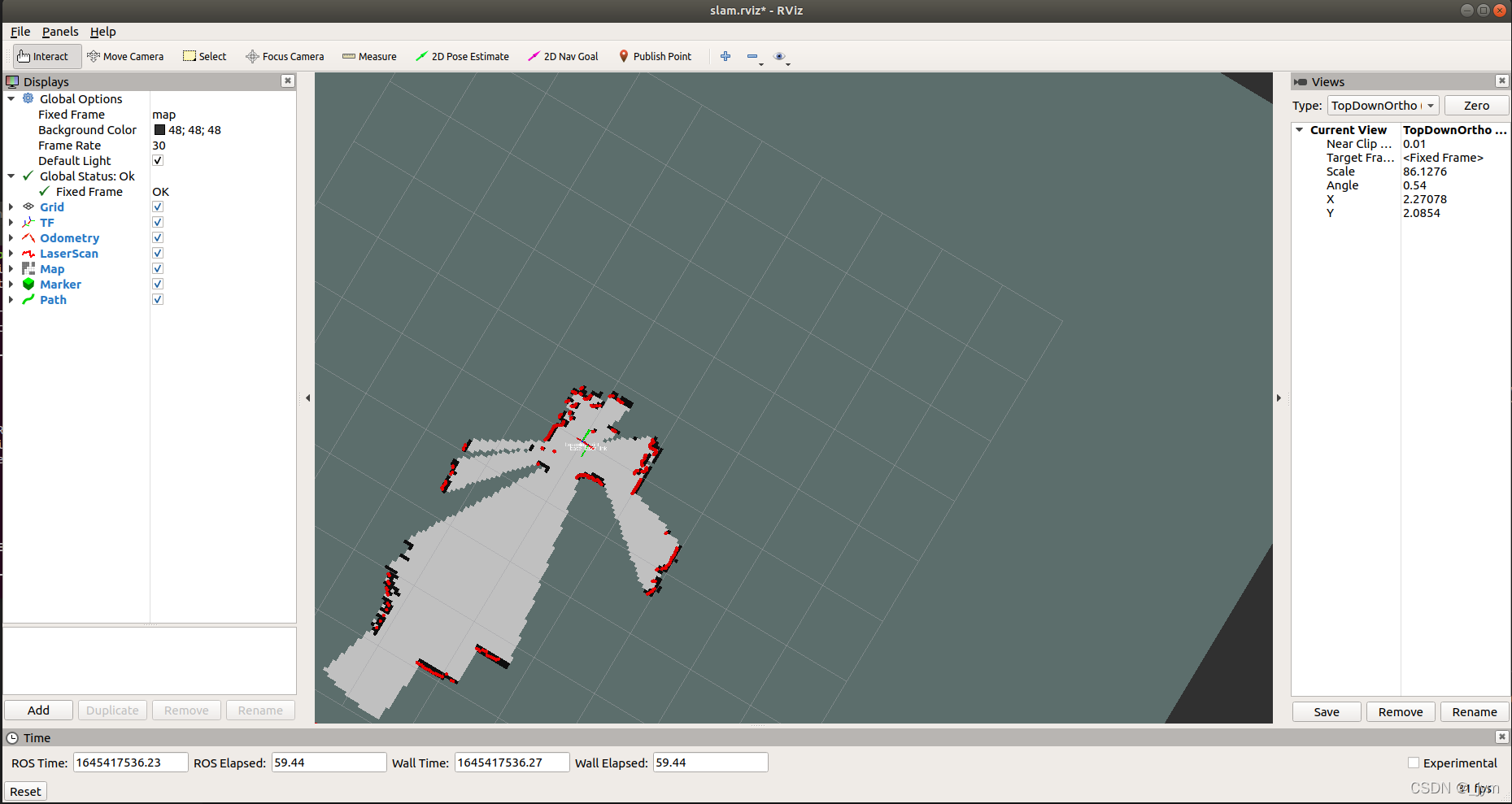
Task: Click the Remove view button
Action: click(1401, 711)
